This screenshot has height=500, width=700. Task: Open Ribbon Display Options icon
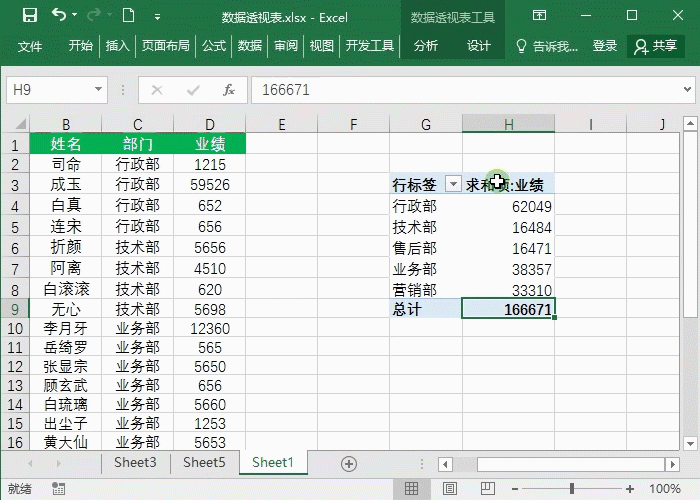pyautogui.click(x=539, y=16)
